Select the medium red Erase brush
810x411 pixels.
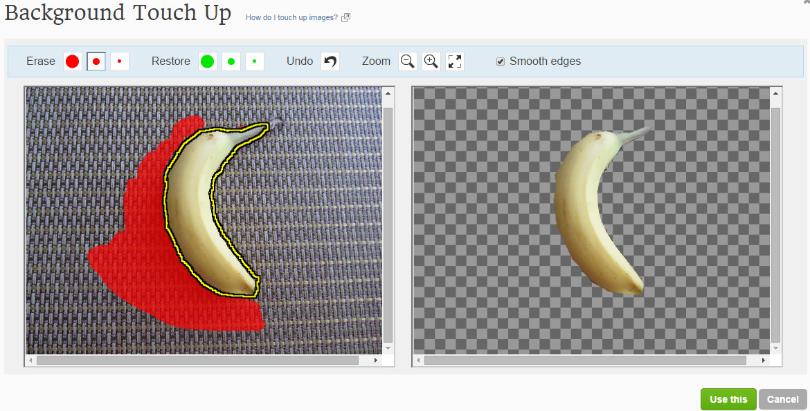point(96,61)
